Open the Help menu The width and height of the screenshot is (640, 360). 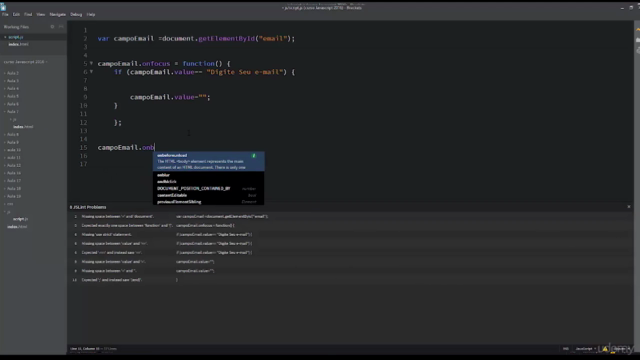point(91,15)
